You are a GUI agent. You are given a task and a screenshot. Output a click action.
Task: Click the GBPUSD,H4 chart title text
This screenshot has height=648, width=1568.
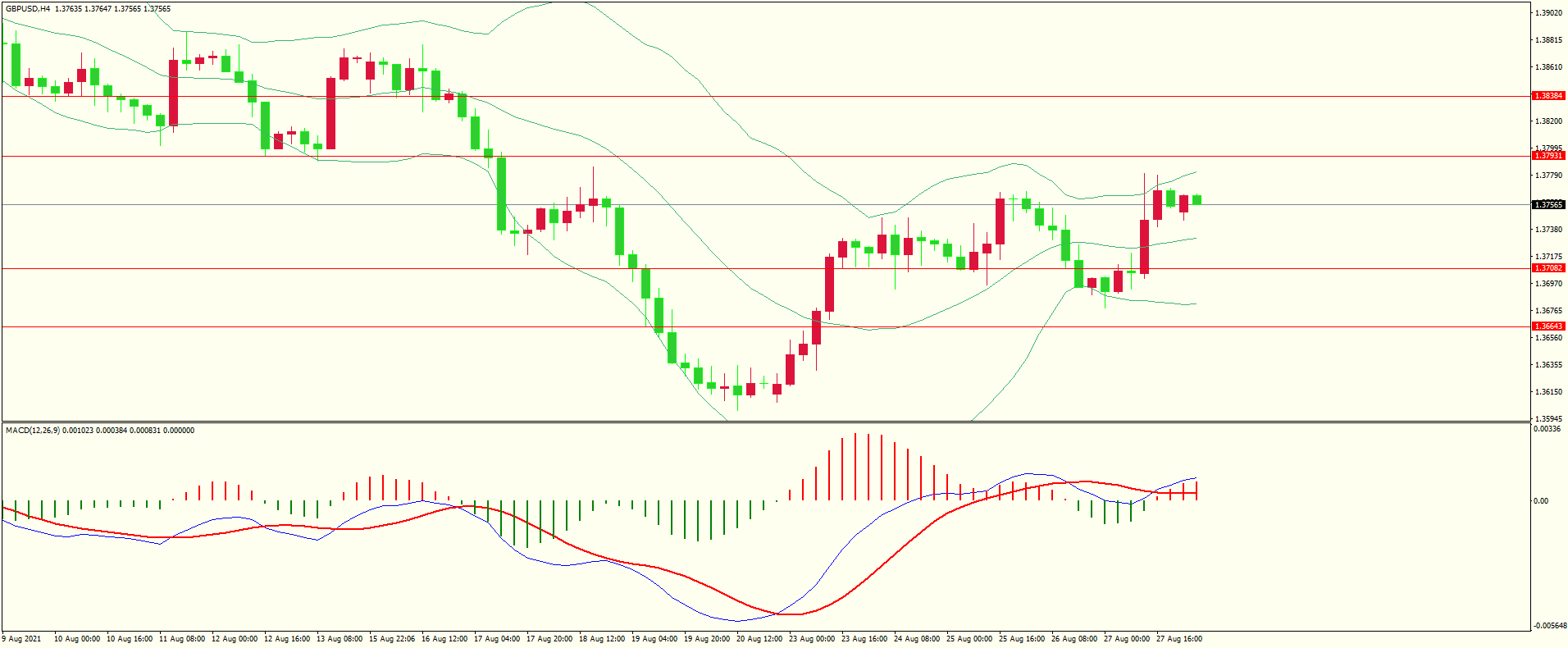click(28, 9)
